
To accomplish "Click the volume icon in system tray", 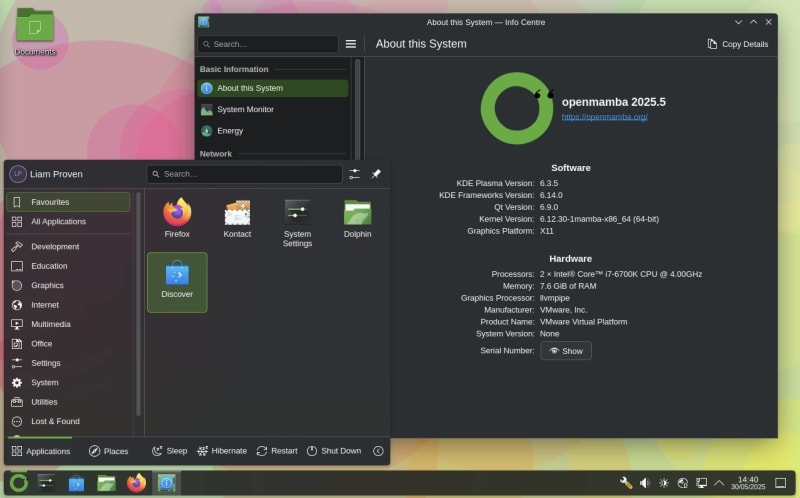I will coord(645,483).
